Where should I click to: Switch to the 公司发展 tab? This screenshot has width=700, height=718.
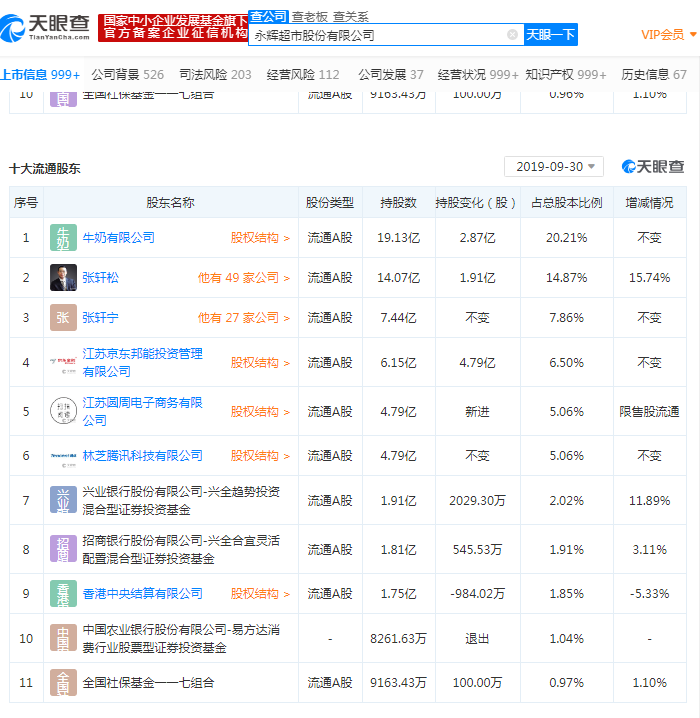(391, 74)
